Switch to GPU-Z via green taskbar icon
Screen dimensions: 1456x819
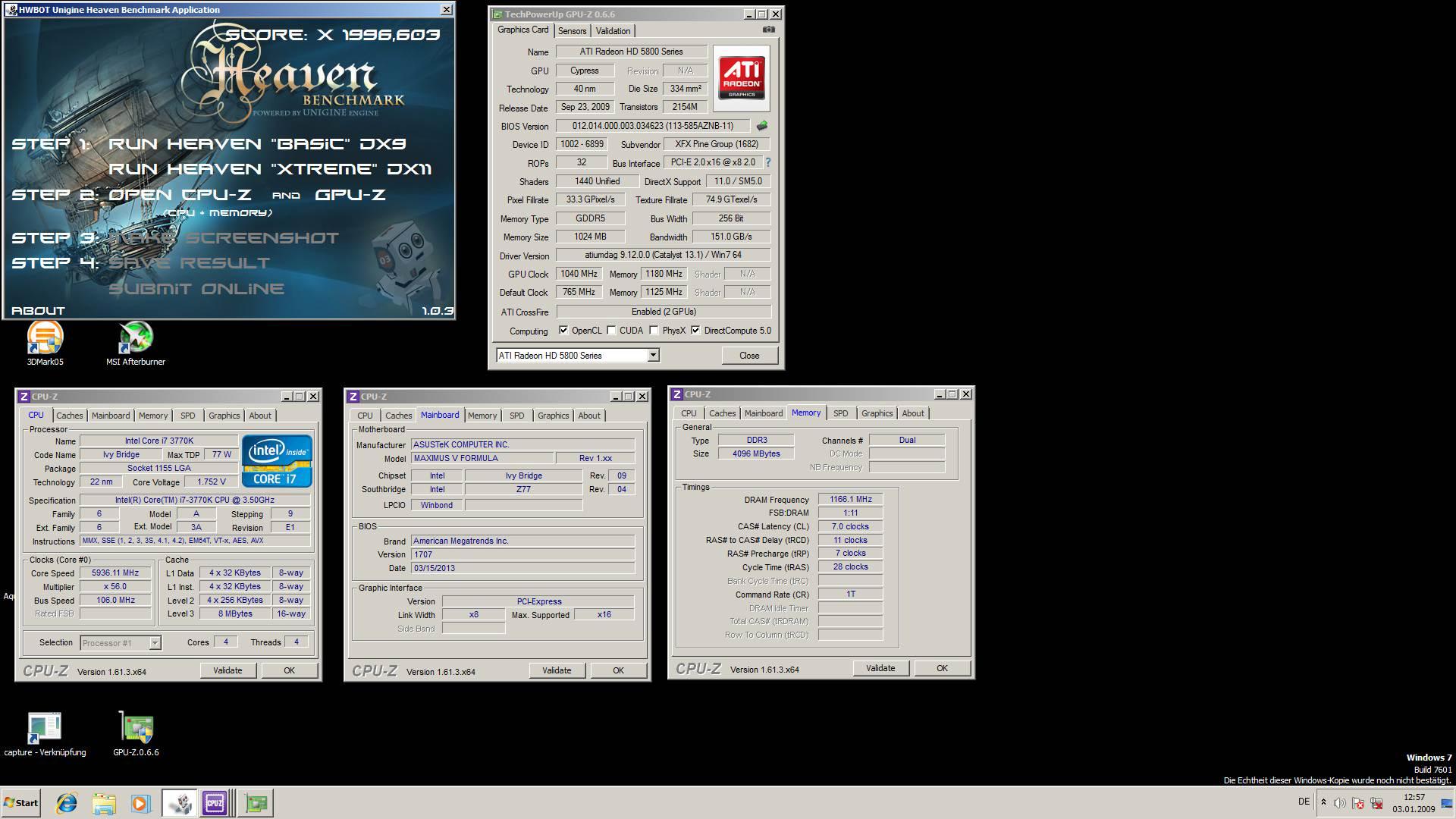pos(256,802)
